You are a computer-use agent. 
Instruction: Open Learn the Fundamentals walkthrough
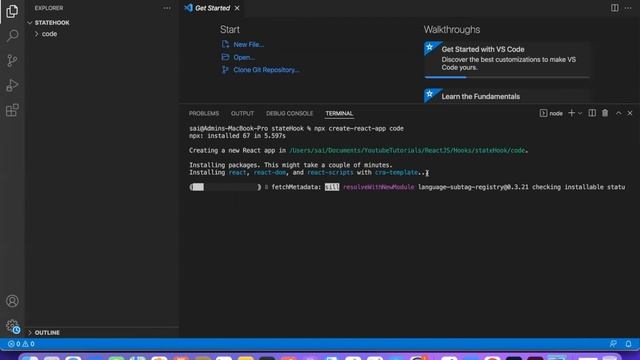pyautogui.click(x=507, y=96)
